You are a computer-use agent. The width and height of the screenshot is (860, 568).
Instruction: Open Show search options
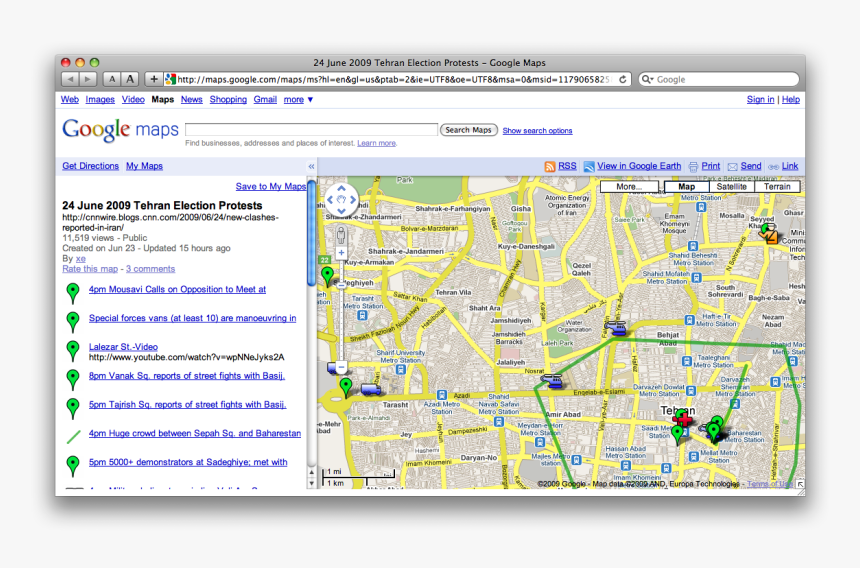pyautogui.click(x=537, y=130)
